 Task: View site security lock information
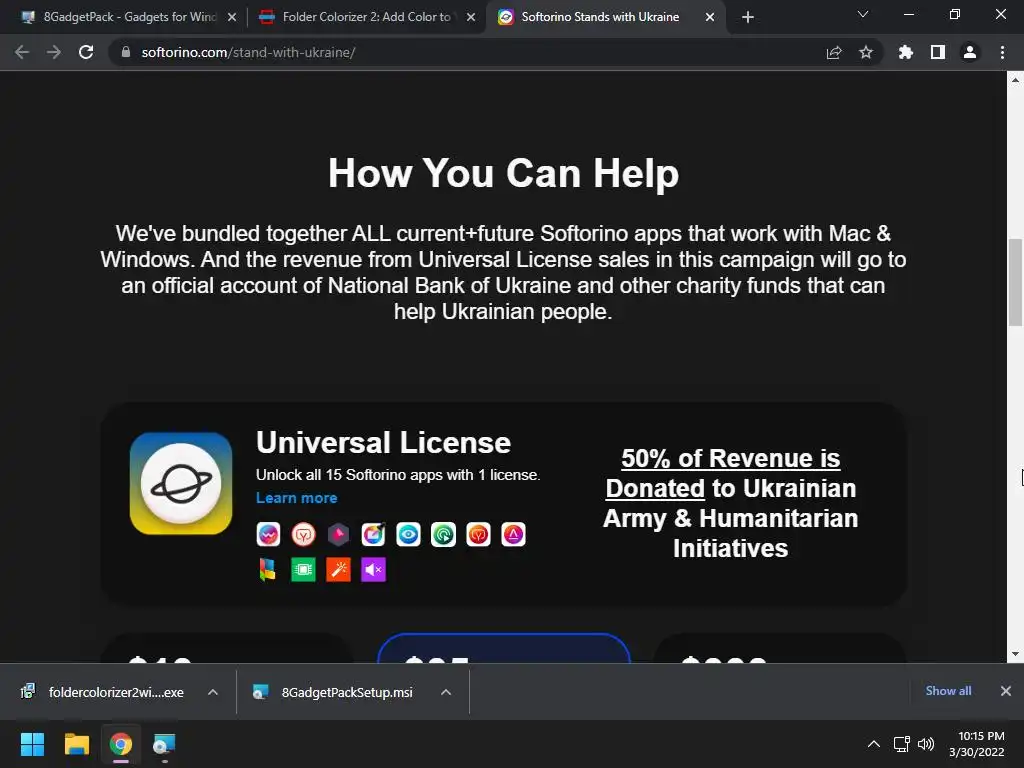[x=126, y=52]
